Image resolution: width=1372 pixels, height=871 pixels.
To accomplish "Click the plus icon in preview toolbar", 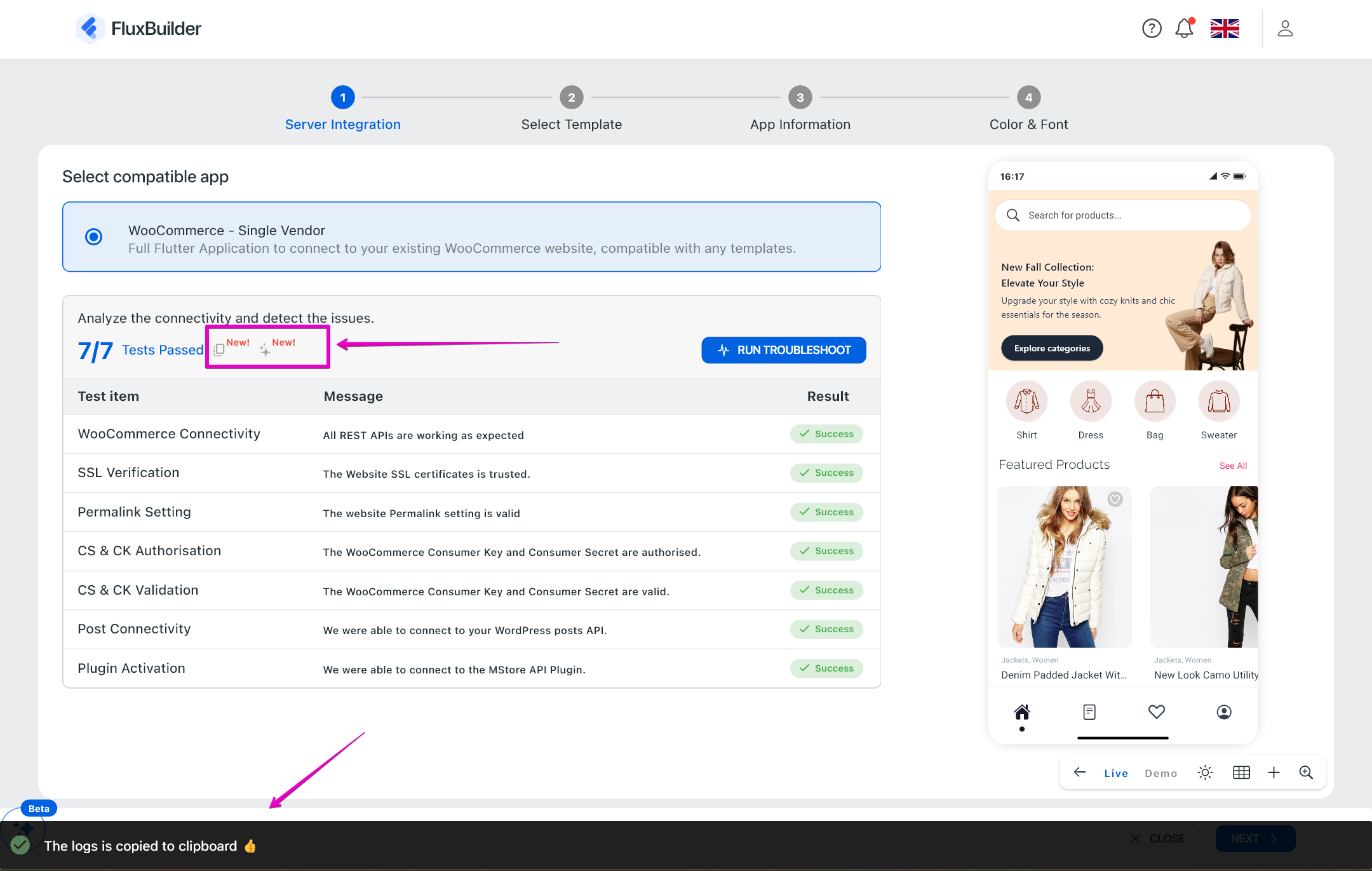I will pyautogui.click(x=1274, y=773).
